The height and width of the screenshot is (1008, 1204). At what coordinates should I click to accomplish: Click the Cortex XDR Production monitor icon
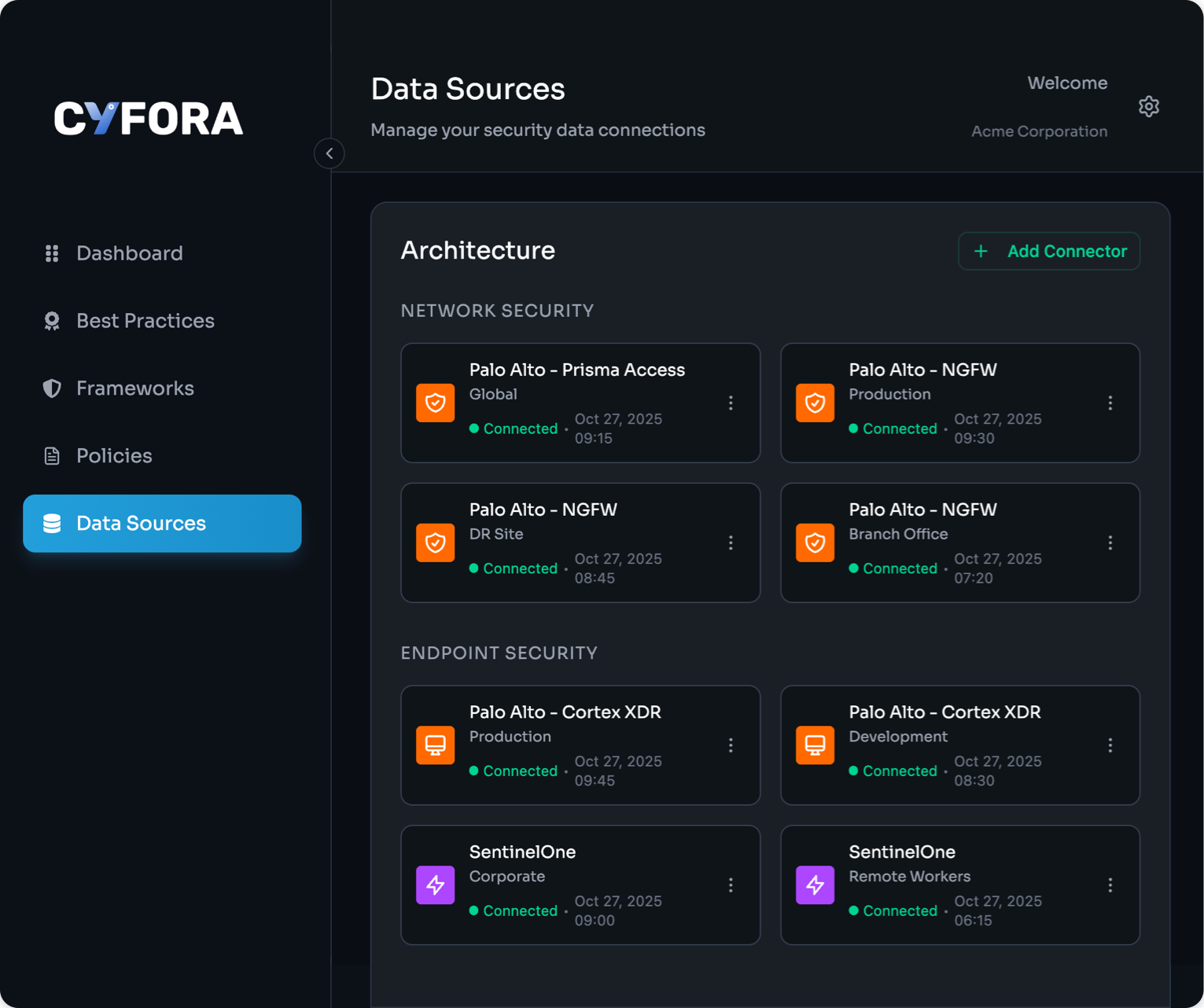[x=436, y=745]
